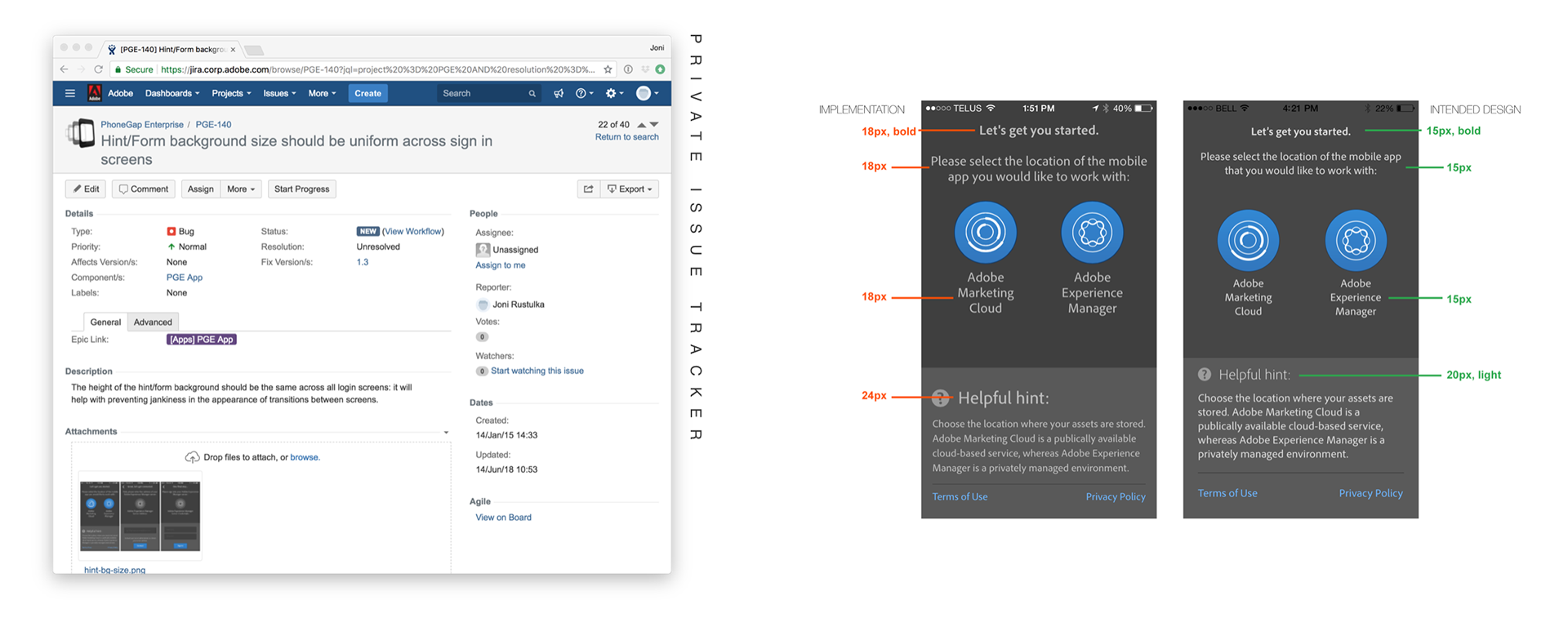This screenshot has height=627, width=1568.
Task: Click the Helpful hint question icon in intended design
Action: click(1205, 374)
